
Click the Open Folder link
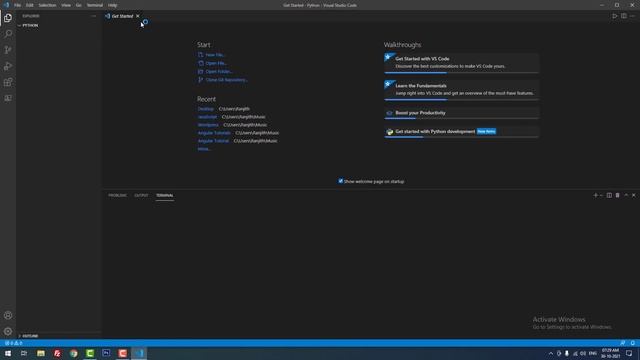[x=219, y=71]
